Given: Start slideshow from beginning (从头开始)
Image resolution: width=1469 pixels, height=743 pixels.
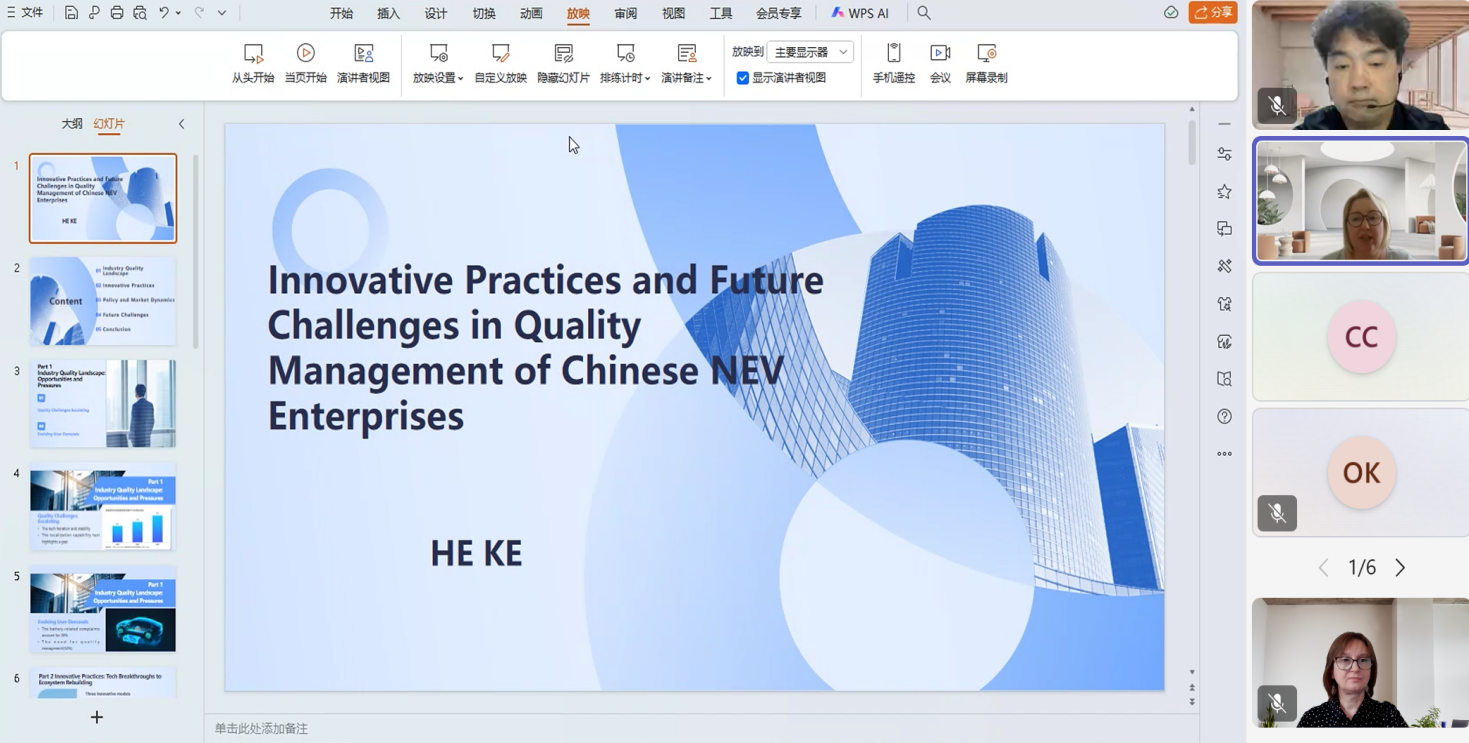Looking at the screenshot, I should click(x=253, y=63).
